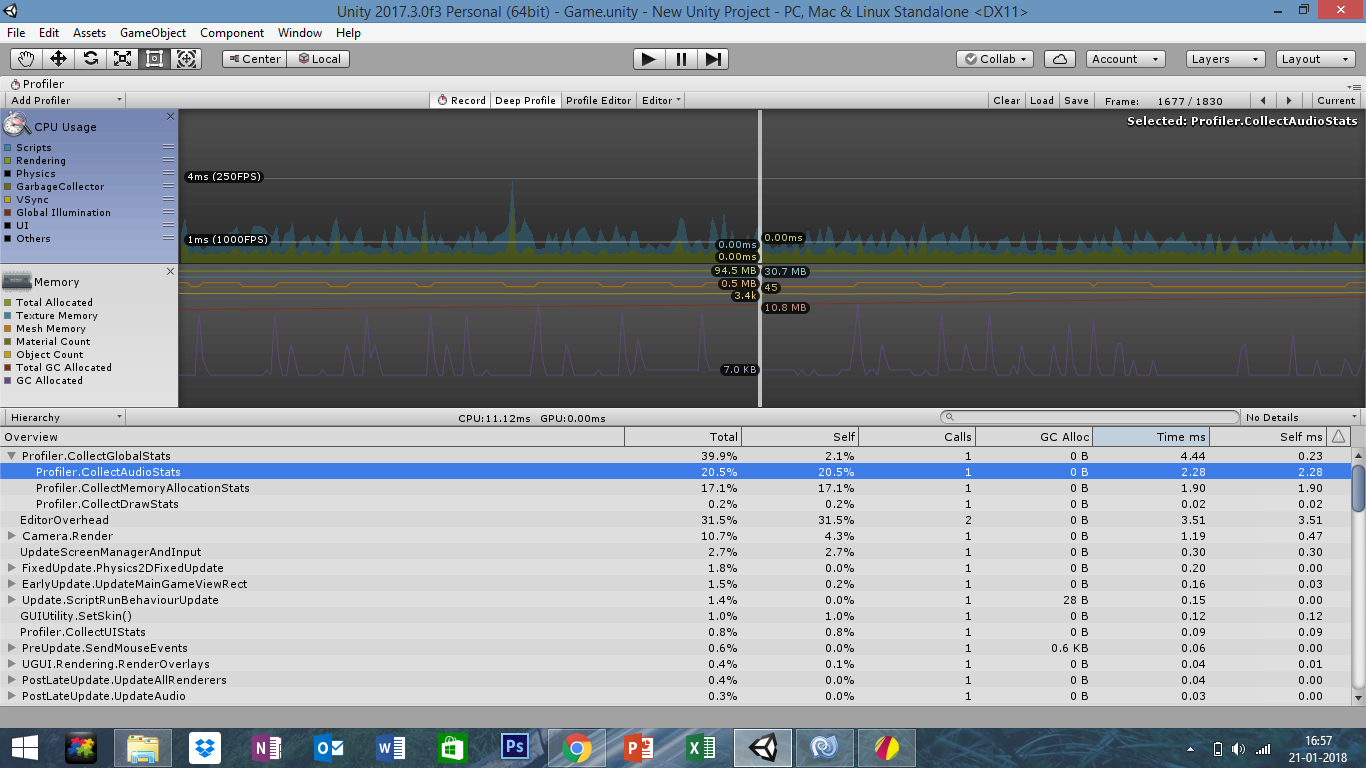The image size is (1366, 768).
Task: Toggle the Profile Editor button
Action: 598,100
